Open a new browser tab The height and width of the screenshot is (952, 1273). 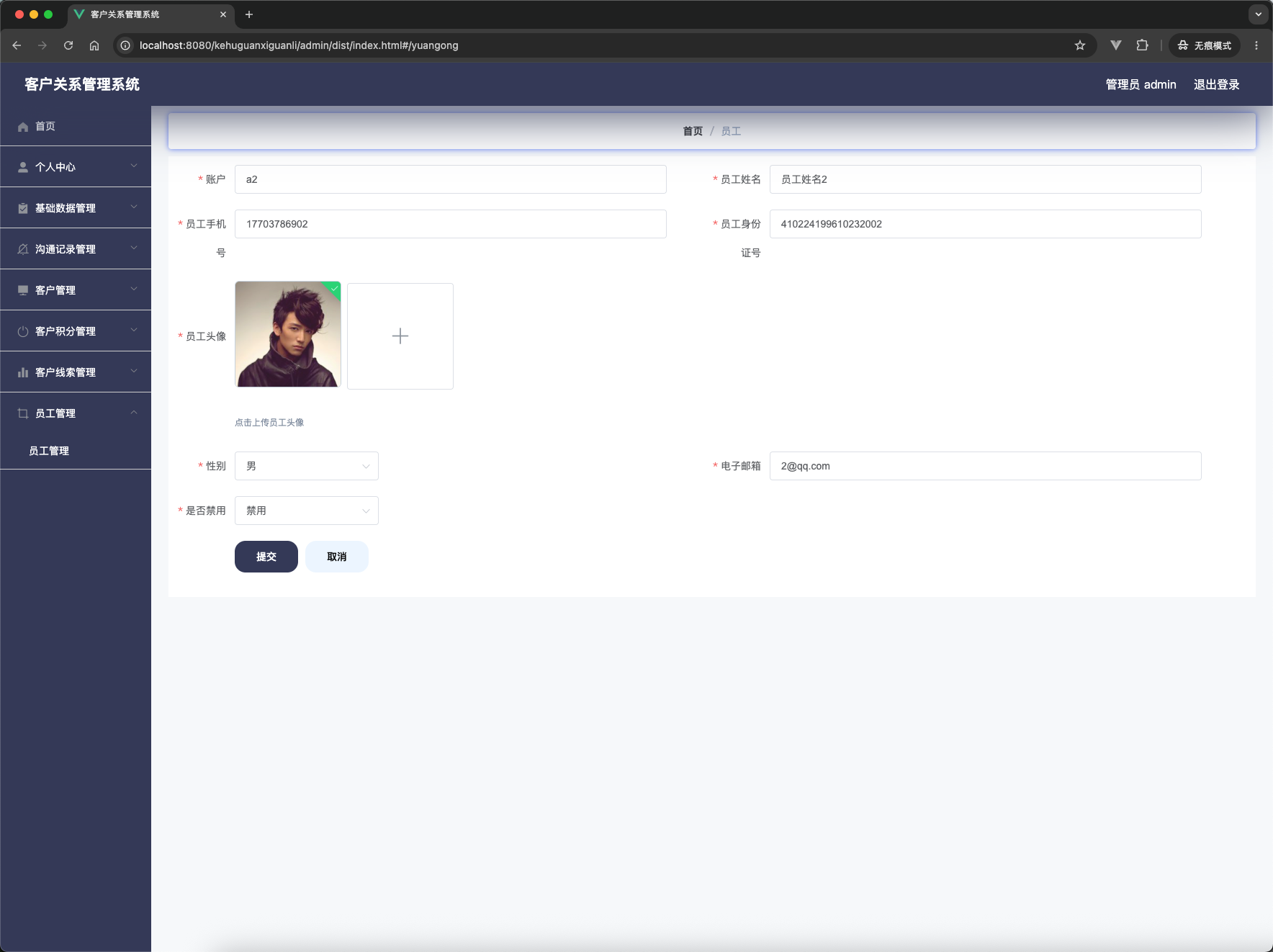(249, 14)
